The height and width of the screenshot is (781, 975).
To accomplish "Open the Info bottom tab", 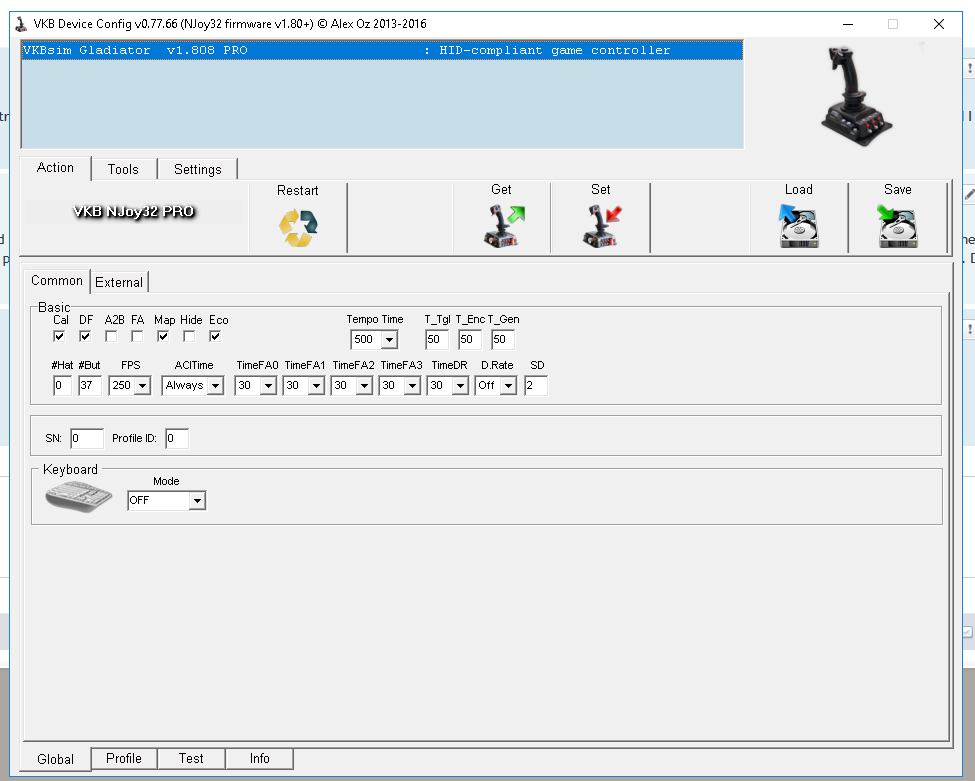I will click(259, 759).
